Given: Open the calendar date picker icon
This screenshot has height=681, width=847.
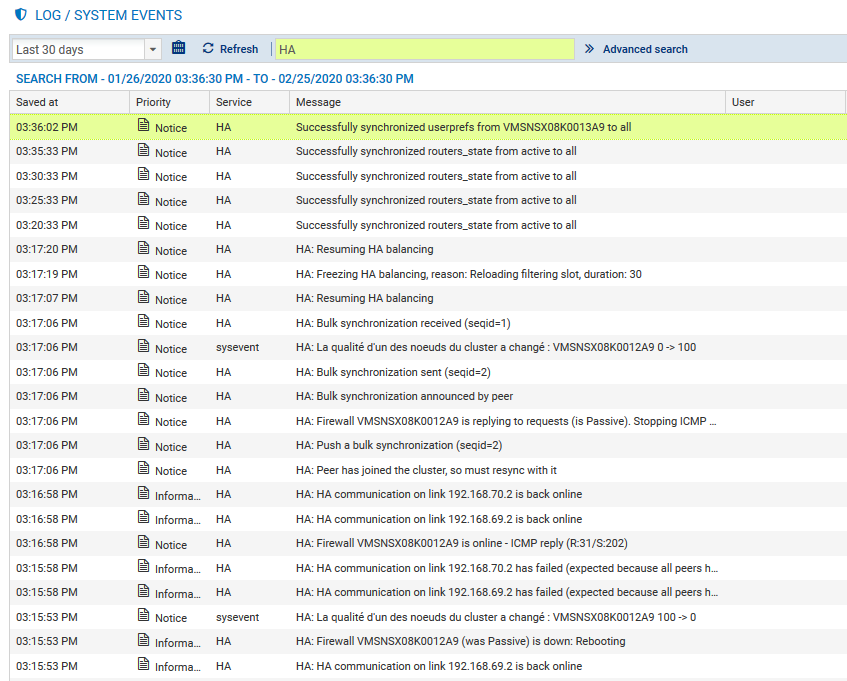Looking at the screenshot, I should 179,48.
